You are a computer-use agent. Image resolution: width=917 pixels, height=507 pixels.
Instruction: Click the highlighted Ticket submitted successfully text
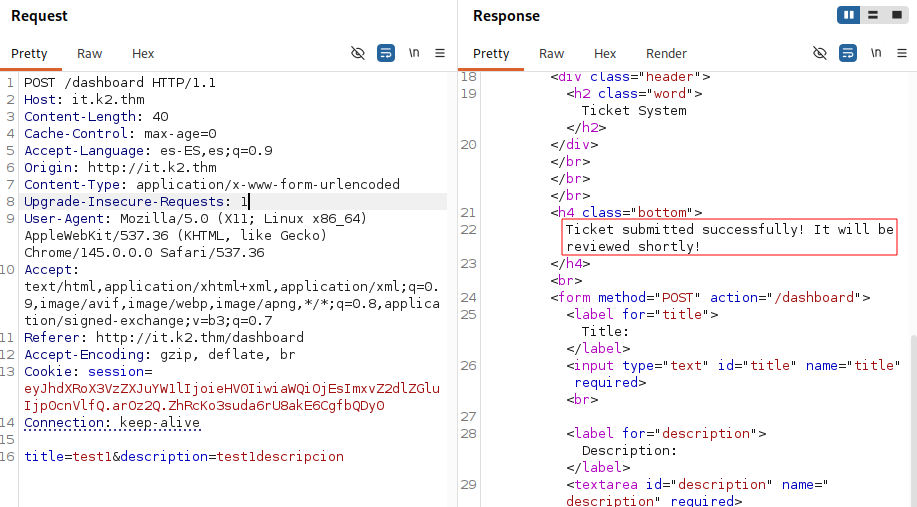729,237
